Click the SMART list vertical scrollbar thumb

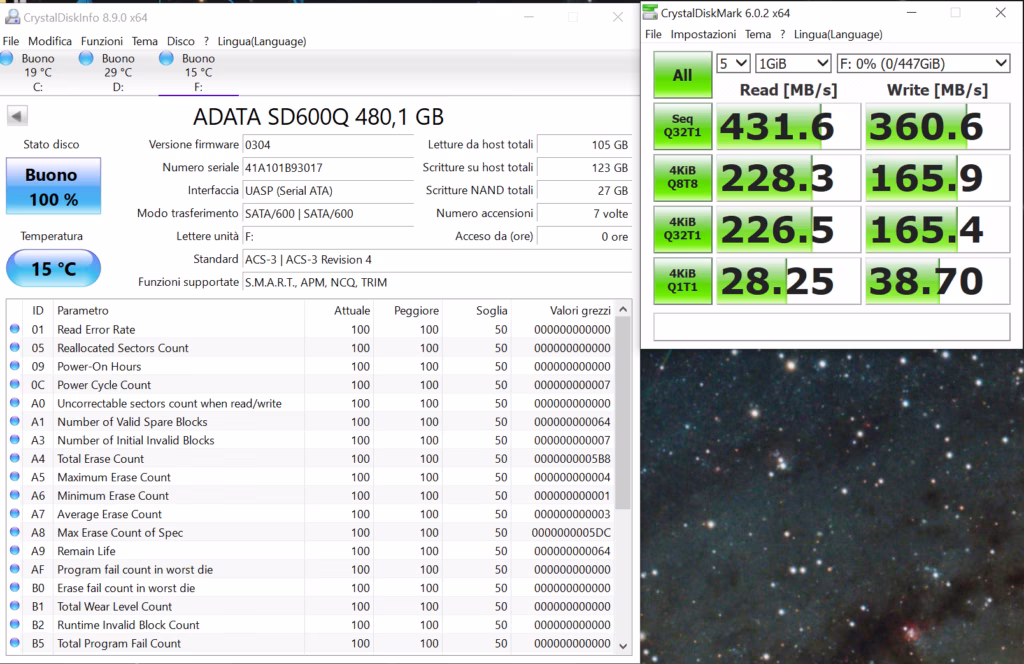coord(623,413)
